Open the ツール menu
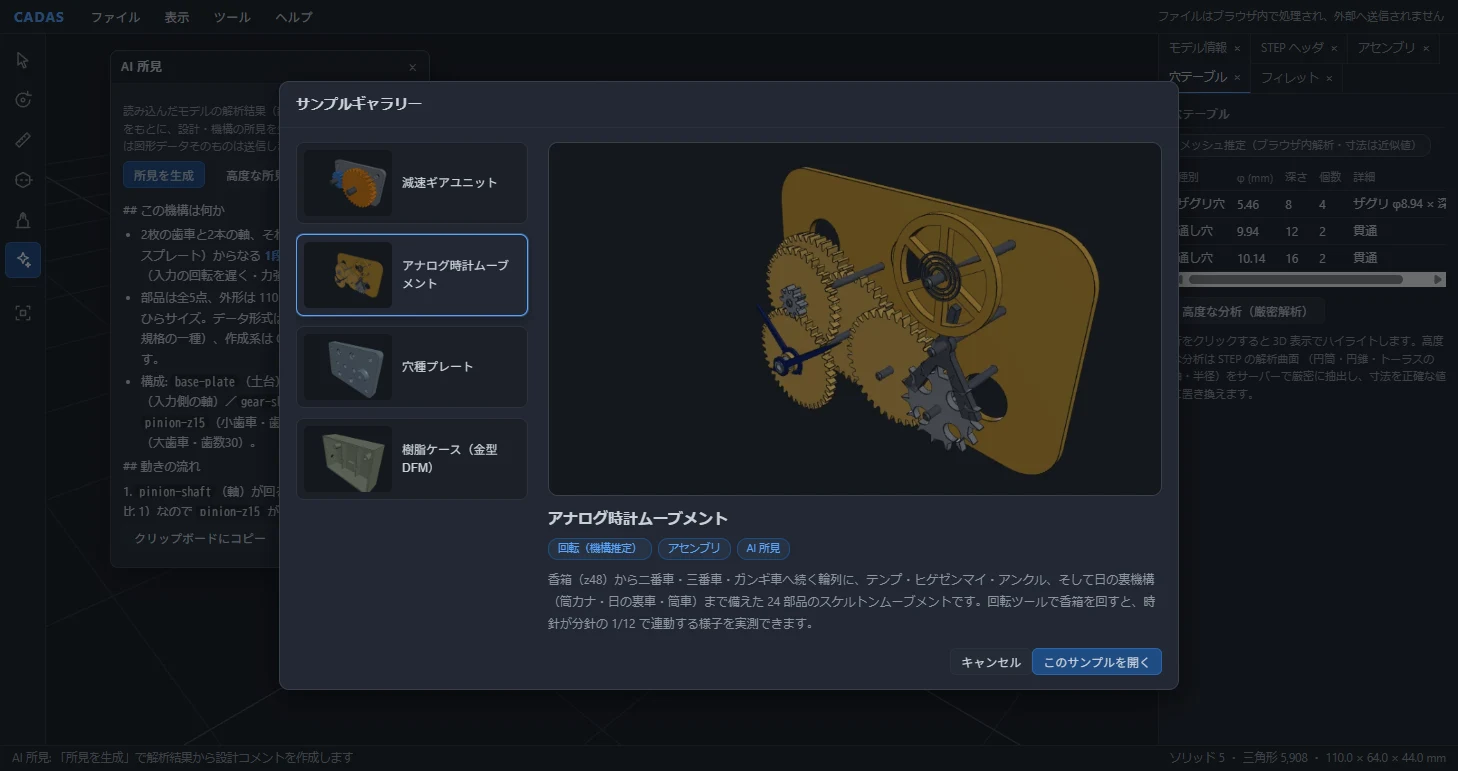 pos(232,17)
